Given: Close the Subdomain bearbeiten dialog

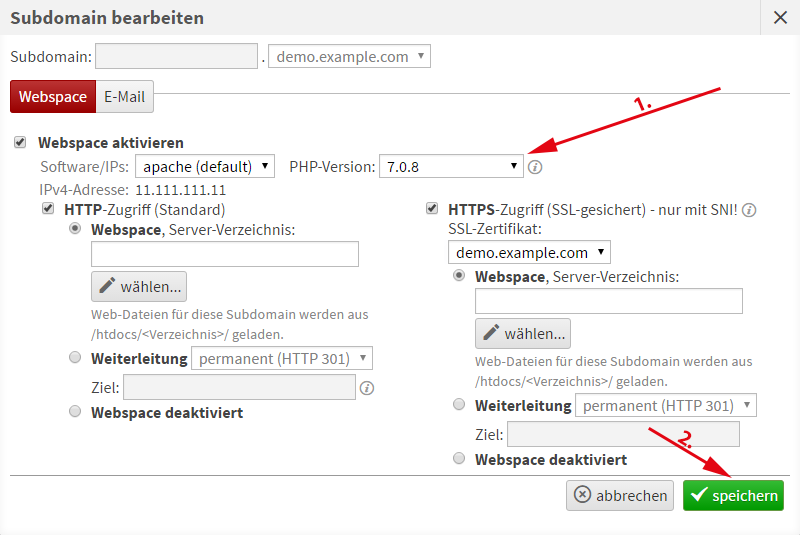Looking at the screenshot, I should [x=780, y=17].
